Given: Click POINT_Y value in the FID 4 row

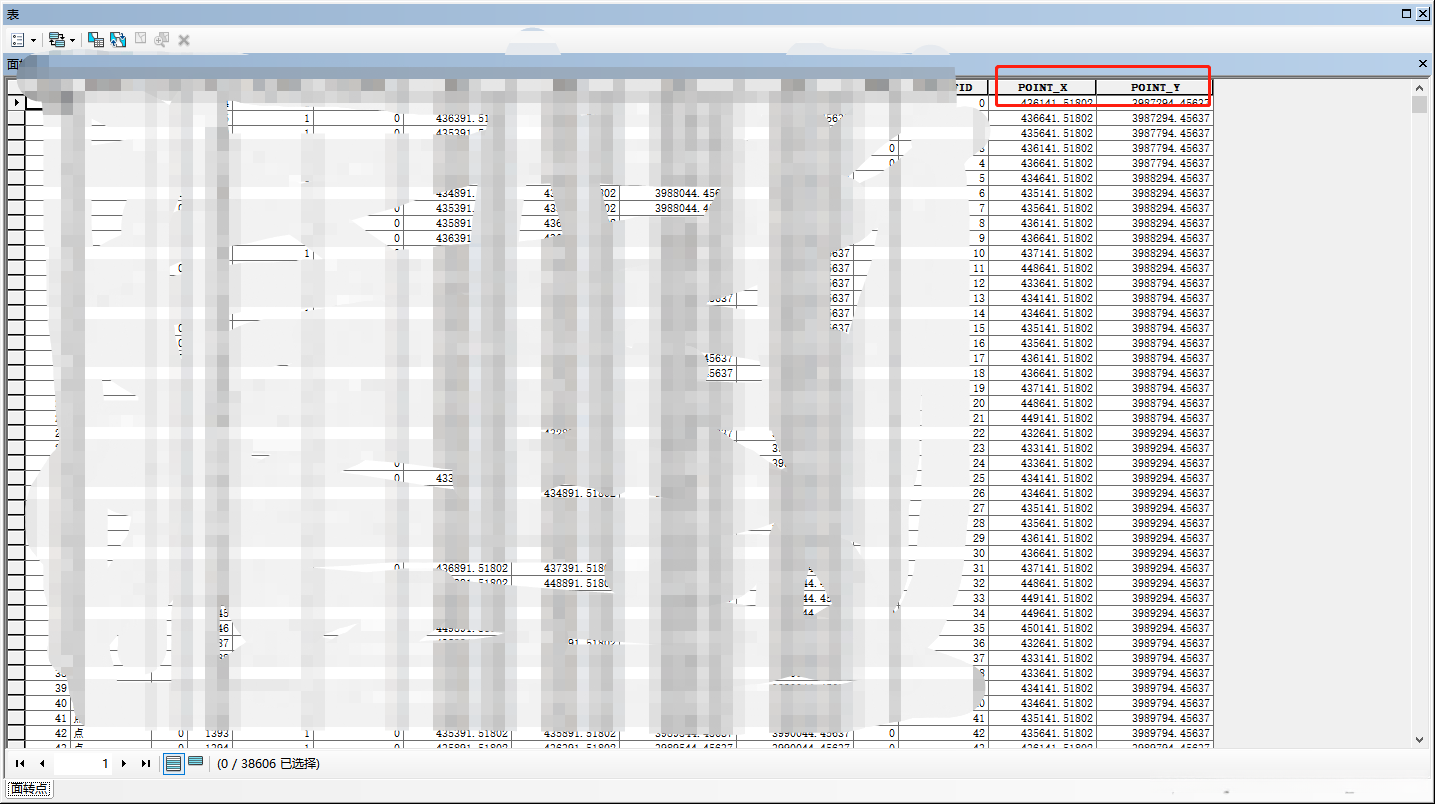Looking at the screenshot, I should 1155,163.
